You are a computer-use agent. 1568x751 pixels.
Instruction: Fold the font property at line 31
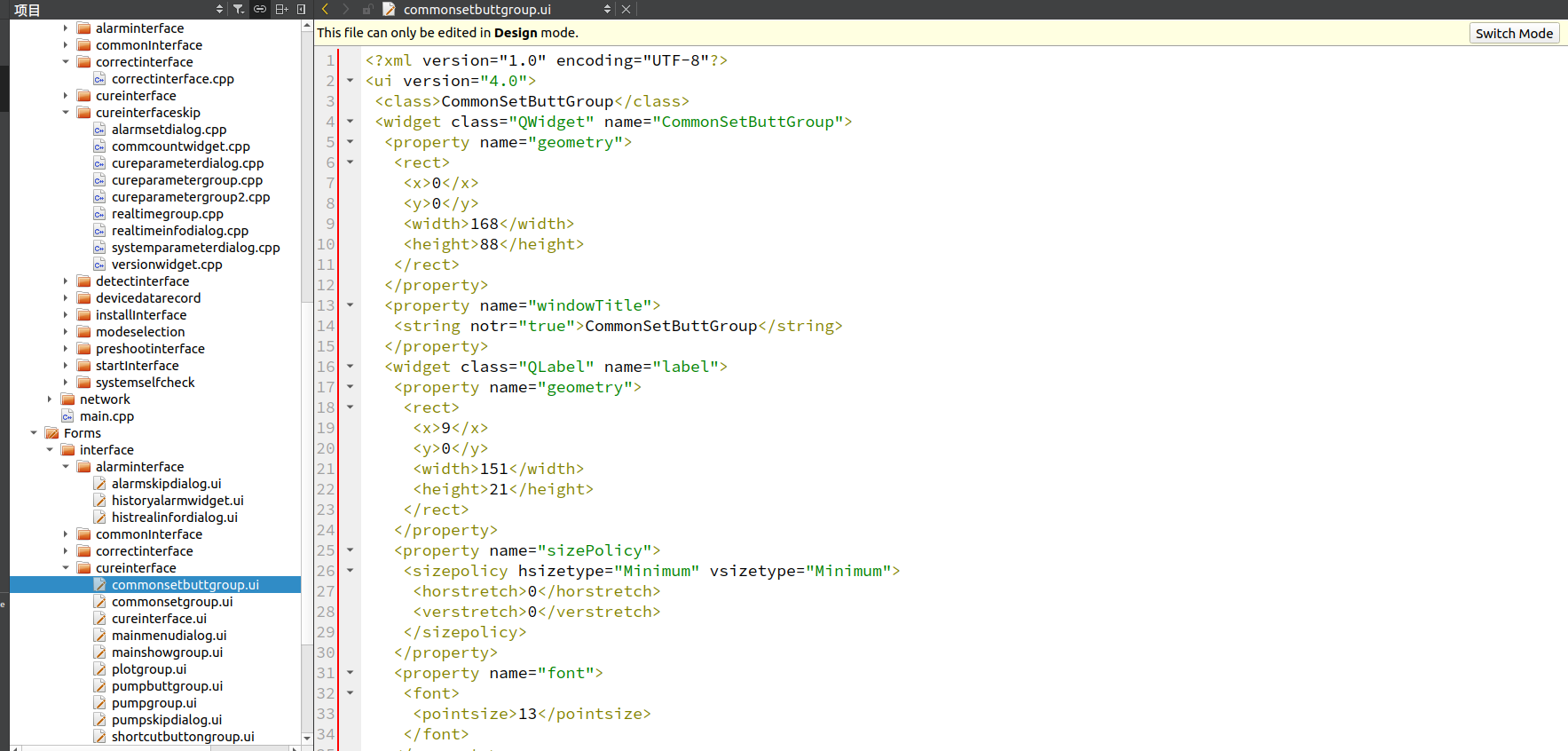point(350,673)
